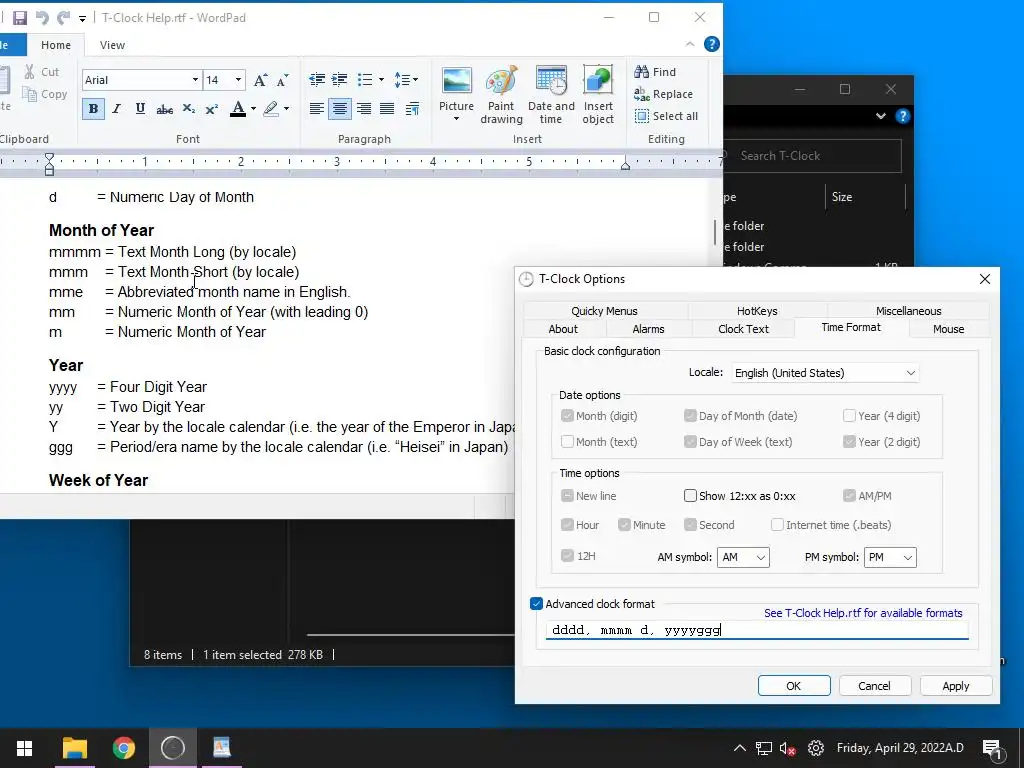Image resolution: width=1024 pixels, height=768 pixels.
Task: Toggle the 12H checkbox
Action: click(x=567, y=556)
